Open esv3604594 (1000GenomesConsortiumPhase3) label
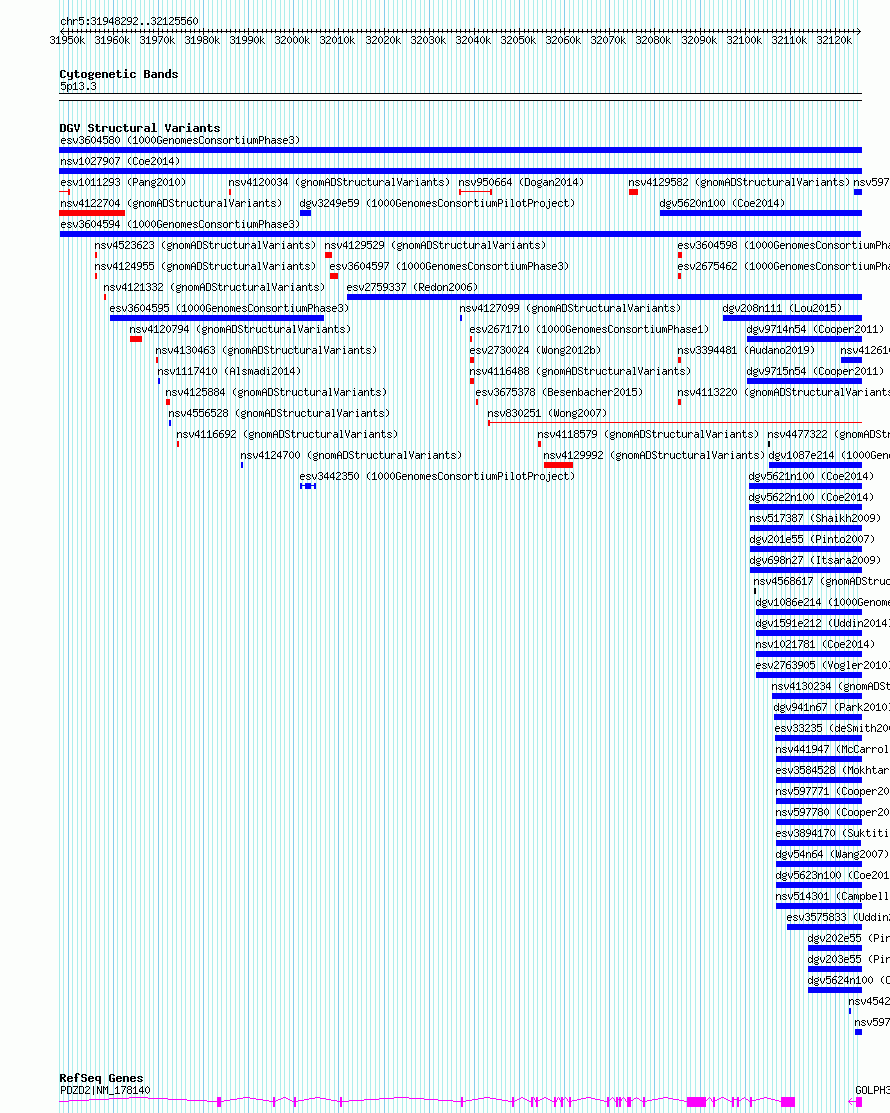This screenshot has width=890, height=1113. 180,224
